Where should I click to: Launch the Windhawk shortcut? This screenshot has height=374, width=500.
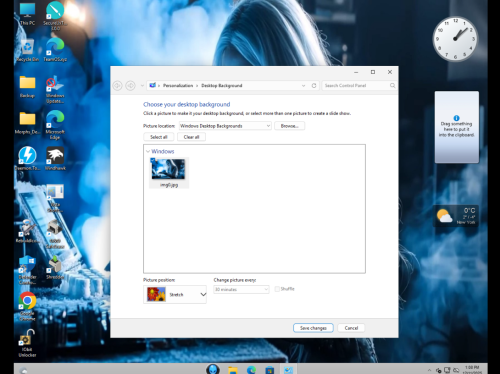(x=55, y=158)
